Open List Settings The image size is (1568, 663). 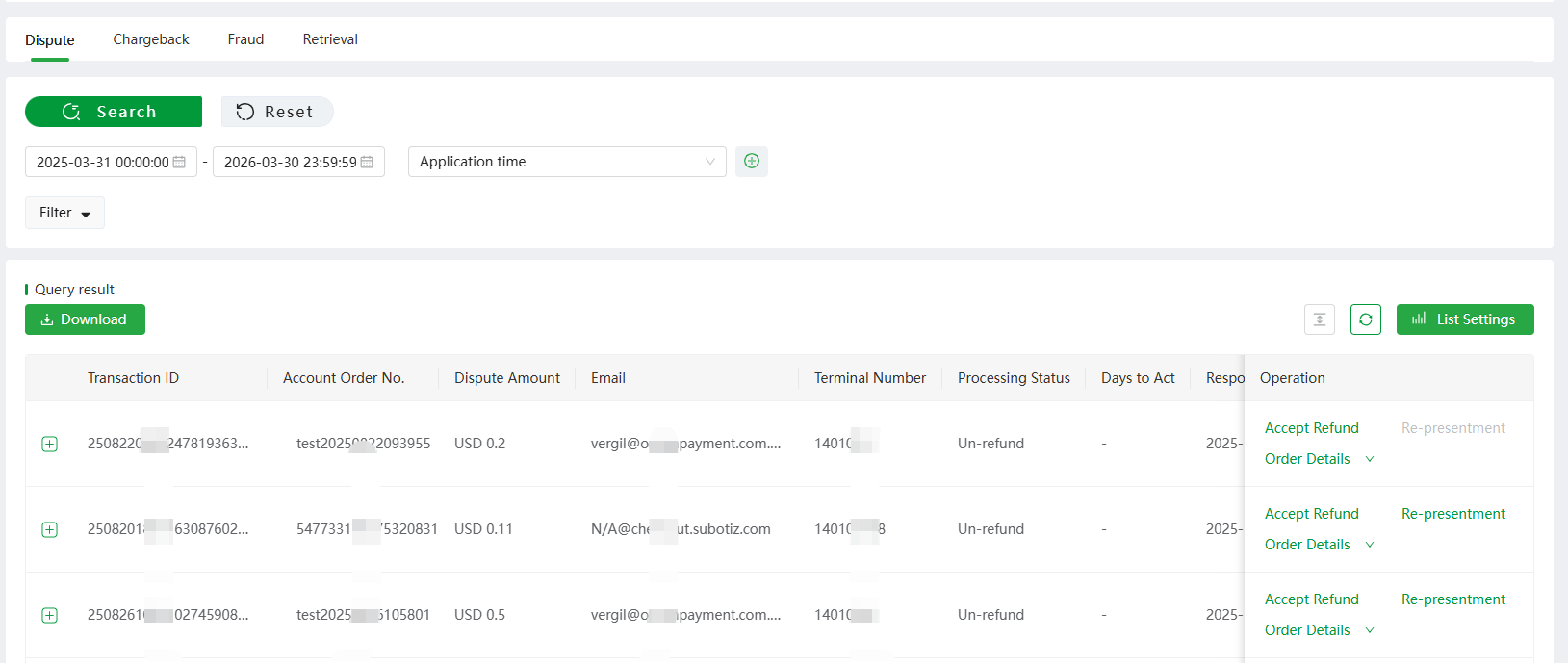tap(1465, 319)
